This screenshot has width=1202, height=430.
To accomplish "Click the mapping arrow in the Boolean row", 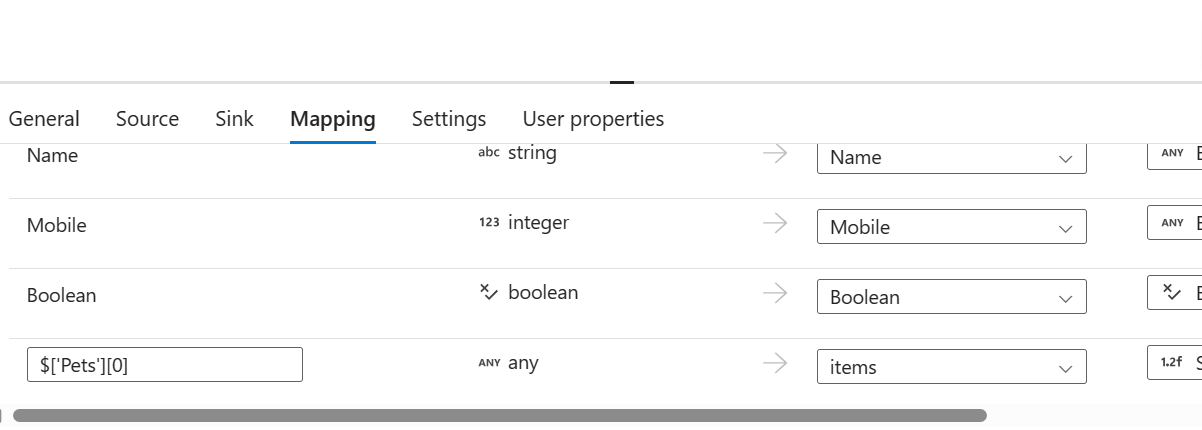I will coord(775,293).
